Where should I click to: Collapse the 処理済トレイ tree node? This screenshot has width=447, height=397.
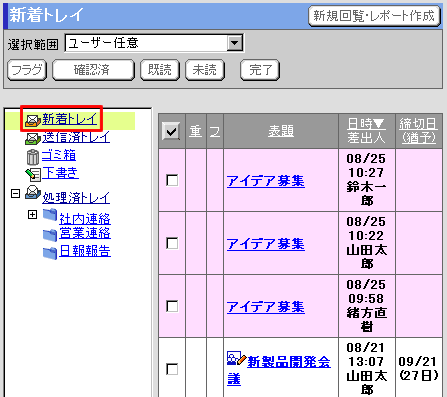point(15,194)
